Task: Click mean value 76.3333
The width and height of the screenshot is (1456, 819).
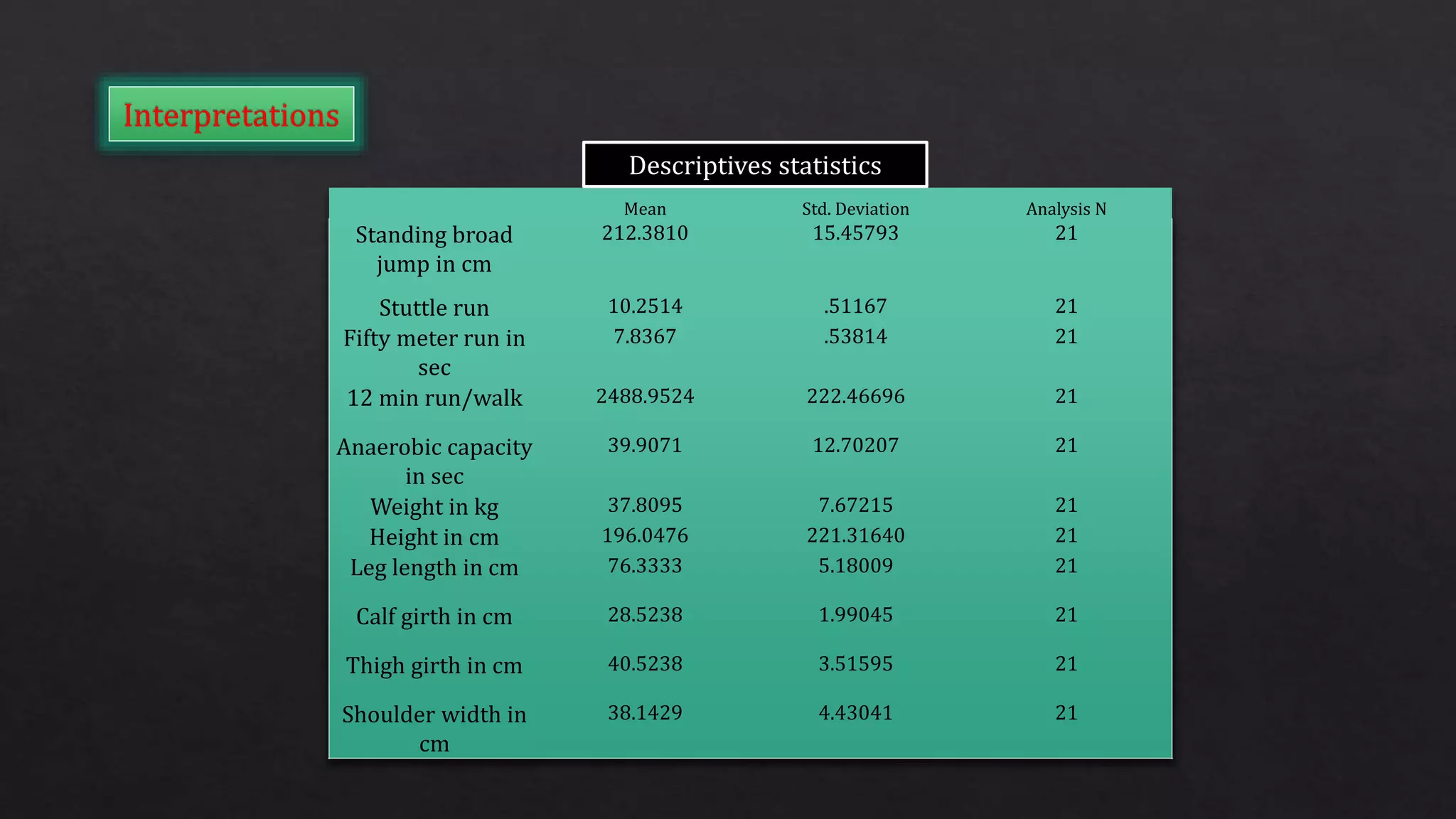Action: pos(645,566)
